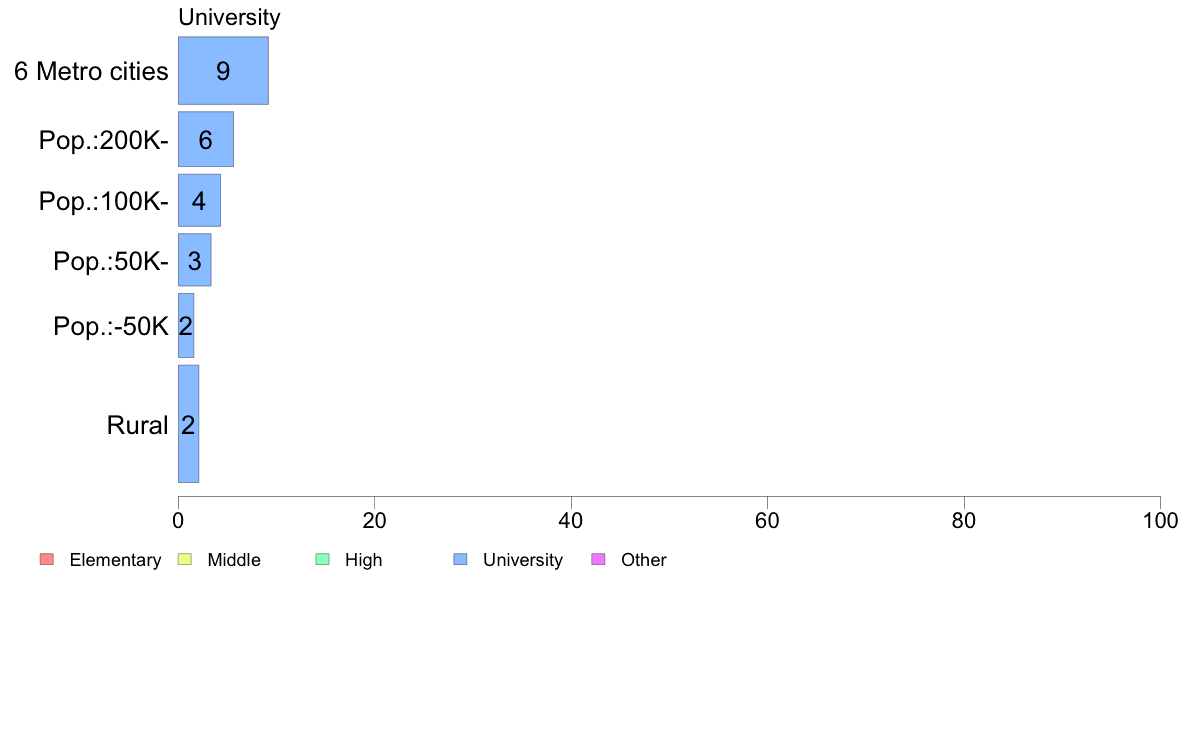Click the Rural axis label
The height and width of the screenshot is (736, 1188).
pyautogui.click(x=138, y=425)
